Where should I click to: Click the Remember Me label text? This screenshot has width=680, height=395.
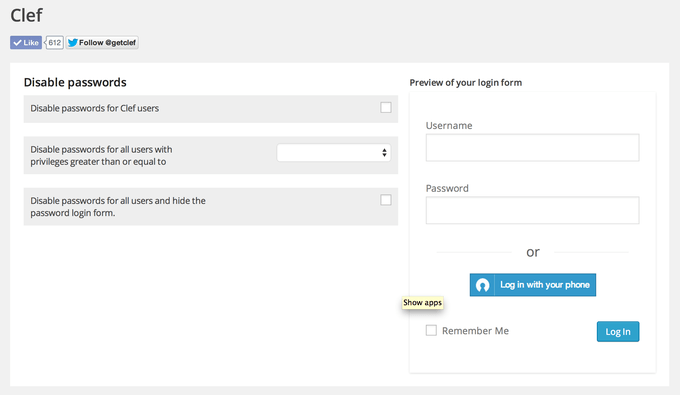475,331
